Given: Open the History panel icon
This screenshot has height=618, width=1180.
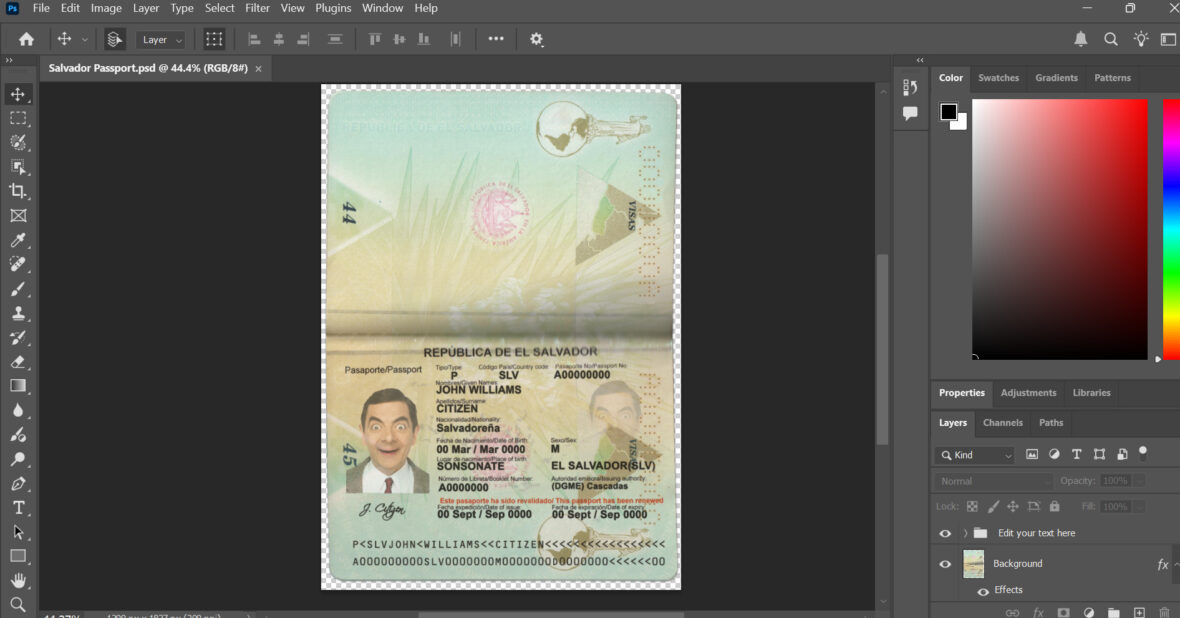Looking at the screenshot, I should click(x=911, y=87).
